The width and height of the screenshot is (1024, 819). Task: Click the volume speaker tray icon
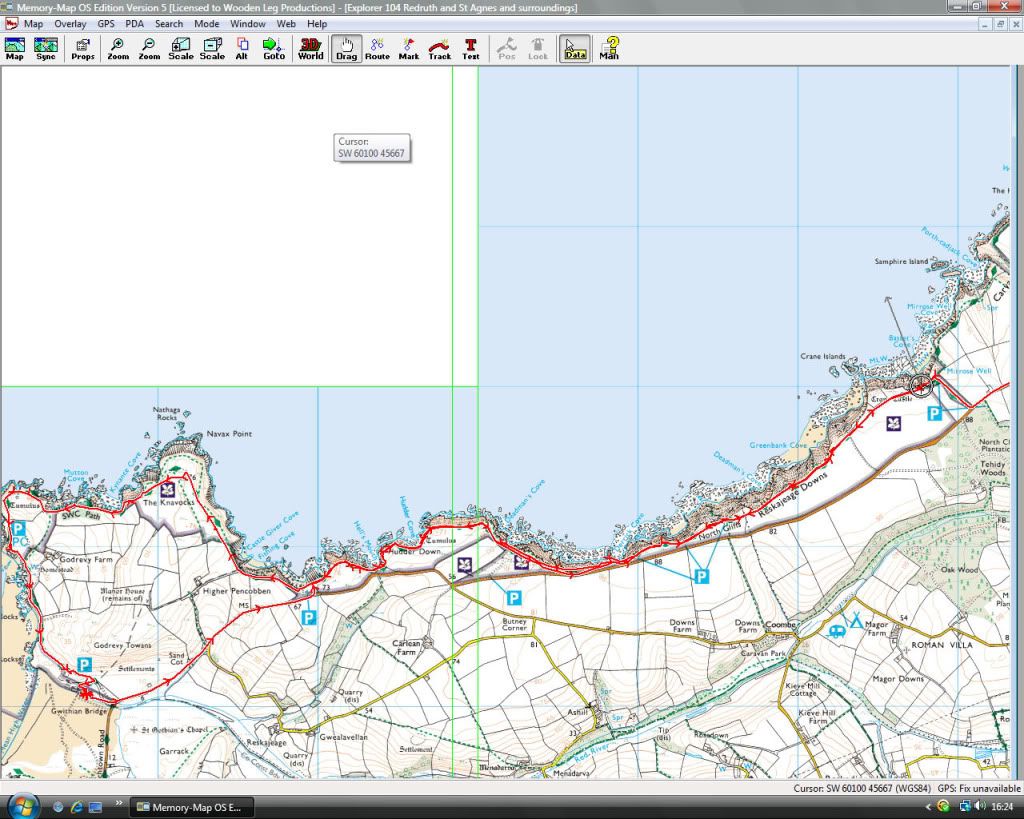coord(979,807)
